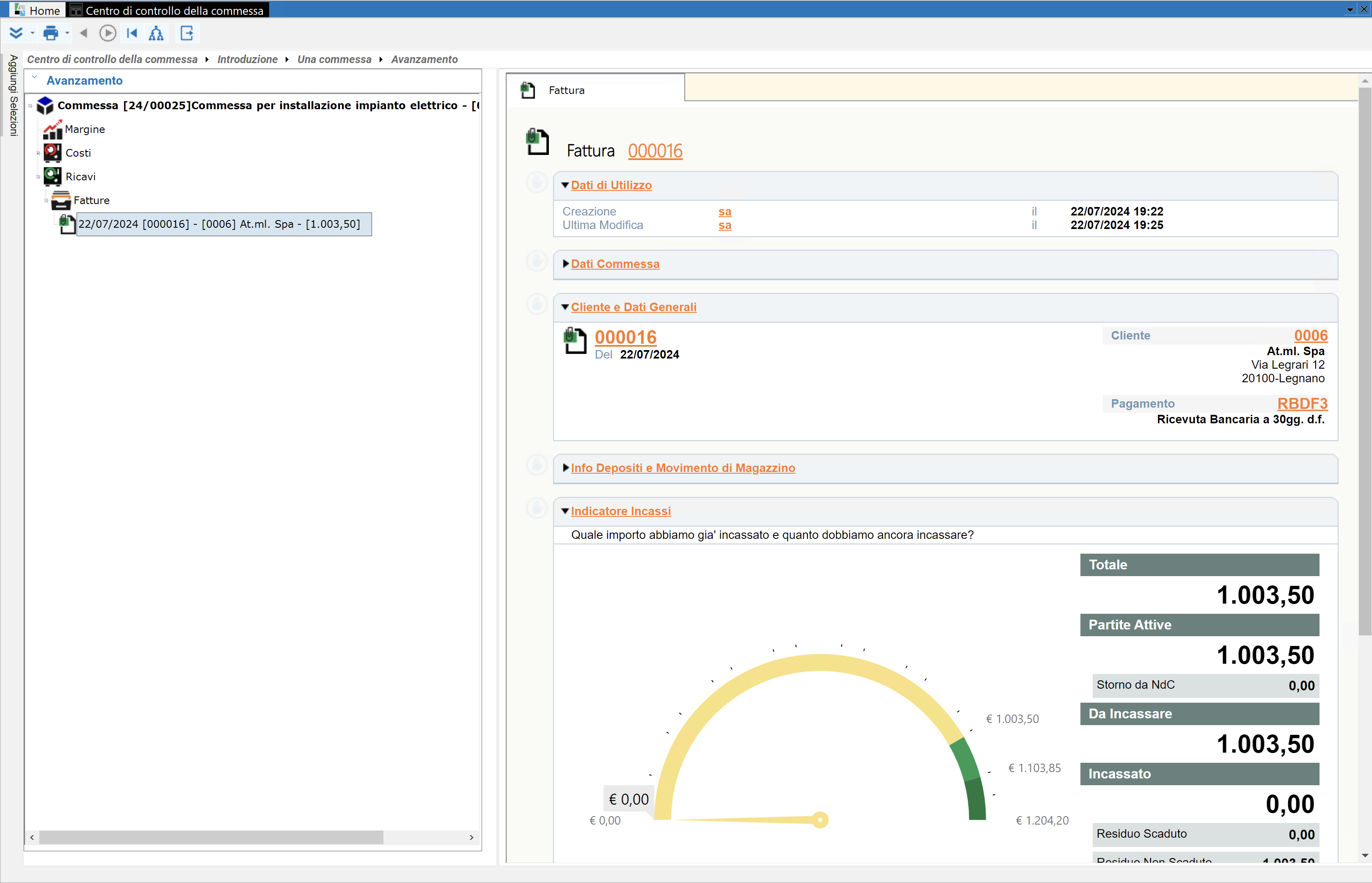Click the gauge needle pivot knob
The height and width of the screenshot is (883, 1372).
pyautogui.click(x=820, y=820)
